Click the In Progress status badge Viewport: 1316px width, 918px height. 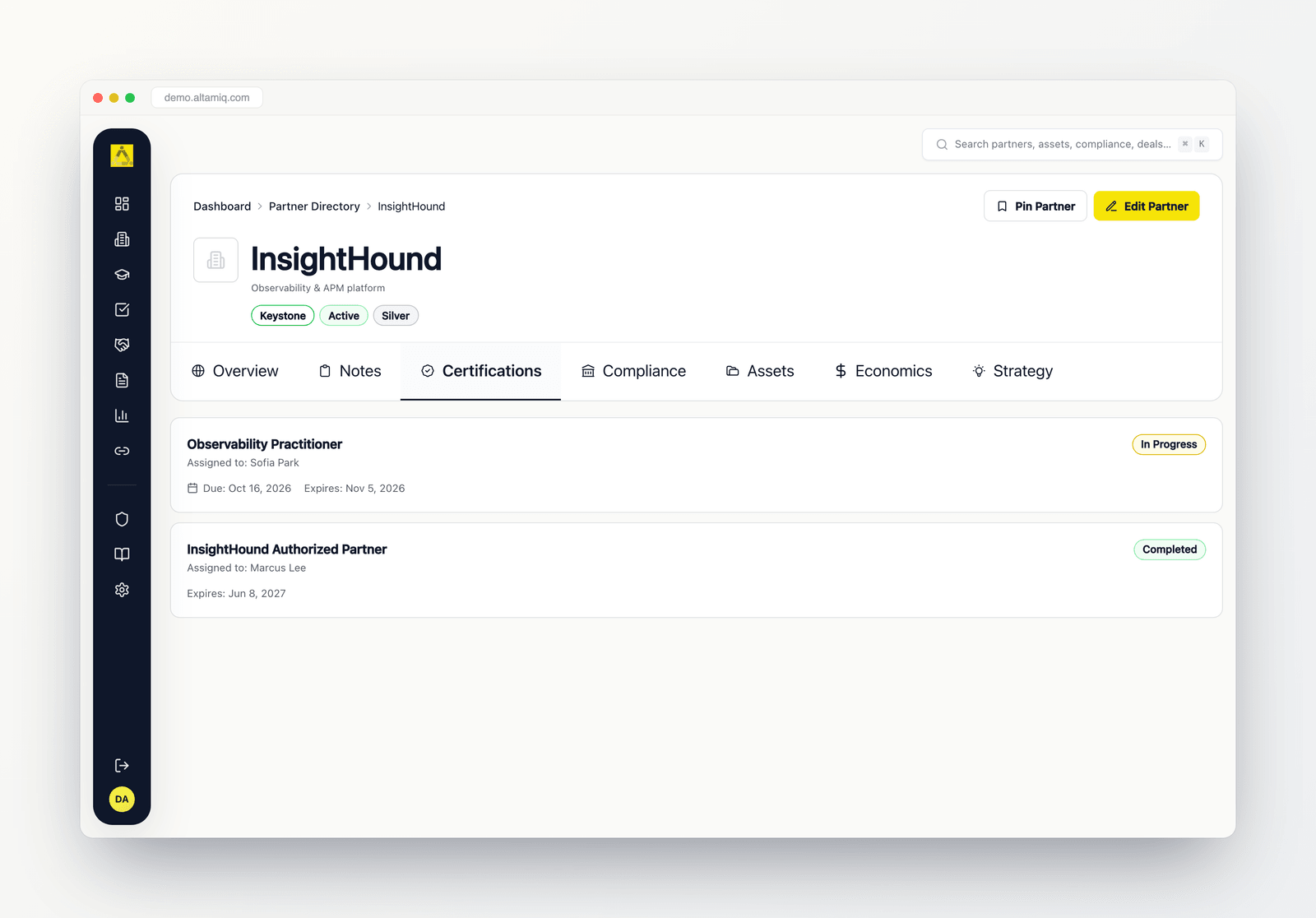click(x=1169, y=444)
